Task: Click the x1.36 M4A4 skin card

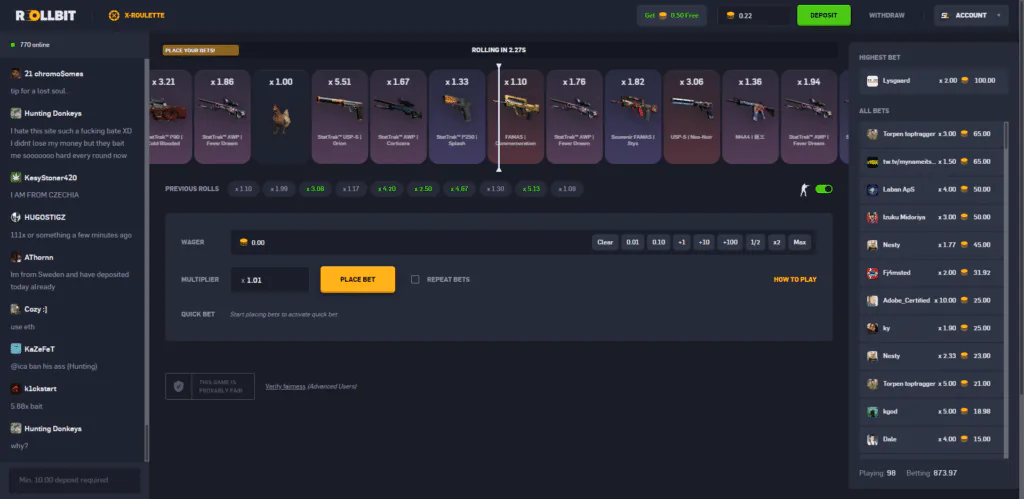Action: tap(750, 117)
